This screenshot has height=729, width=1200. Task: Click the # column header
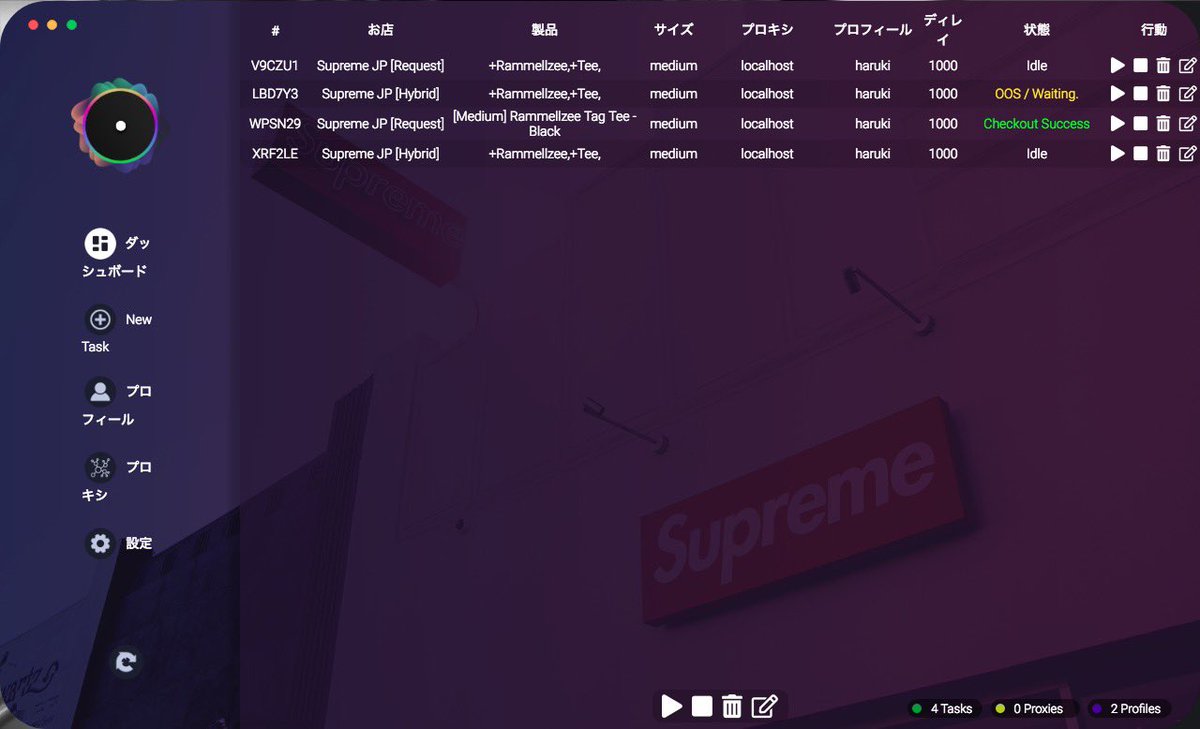tap(275, 31)
